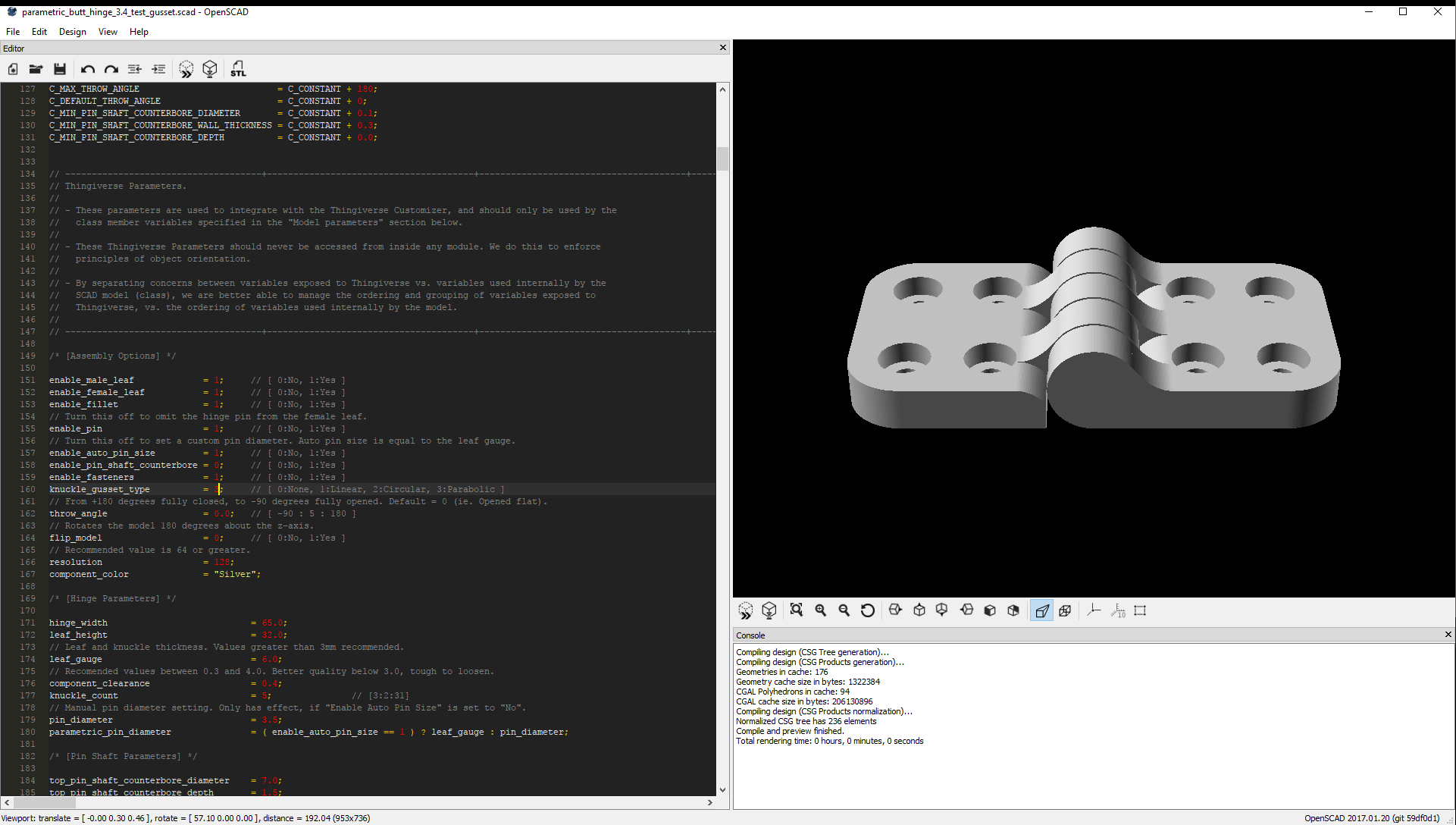
Task: Toggle Show Scale Markers button
Action: click(x=1118, y=610)
